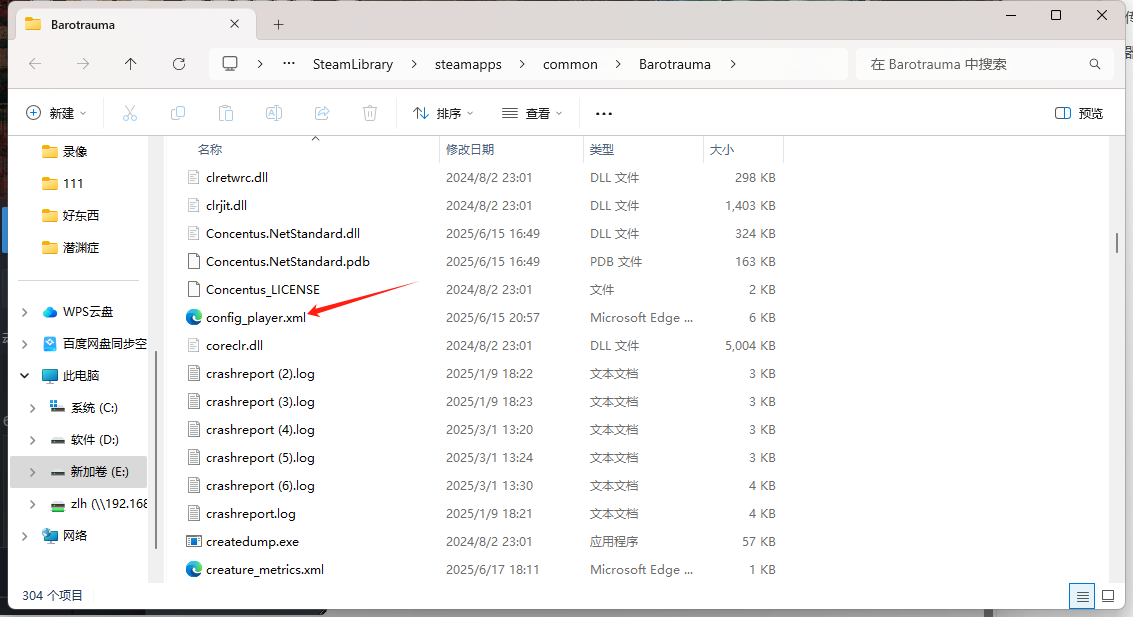Navigate up one folder level
Viewport: 1133px width, 617px height.
click(x=131, y=64)
